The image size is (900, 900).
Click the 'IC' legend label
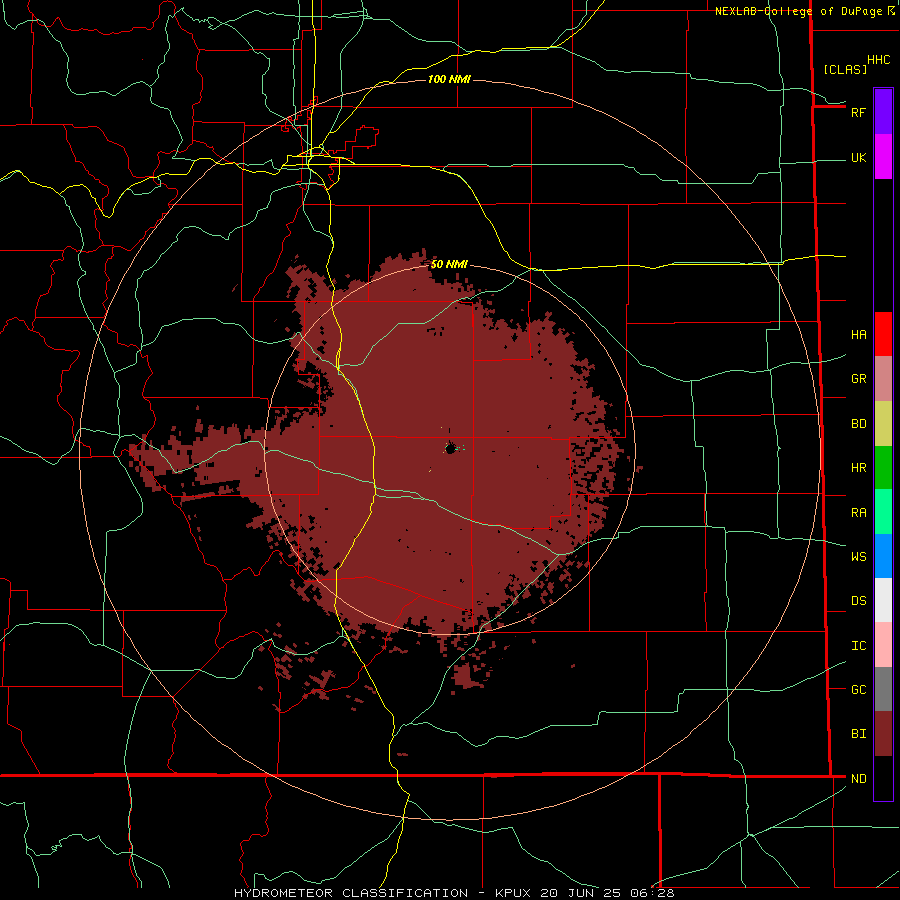click(x=858, y=646)
